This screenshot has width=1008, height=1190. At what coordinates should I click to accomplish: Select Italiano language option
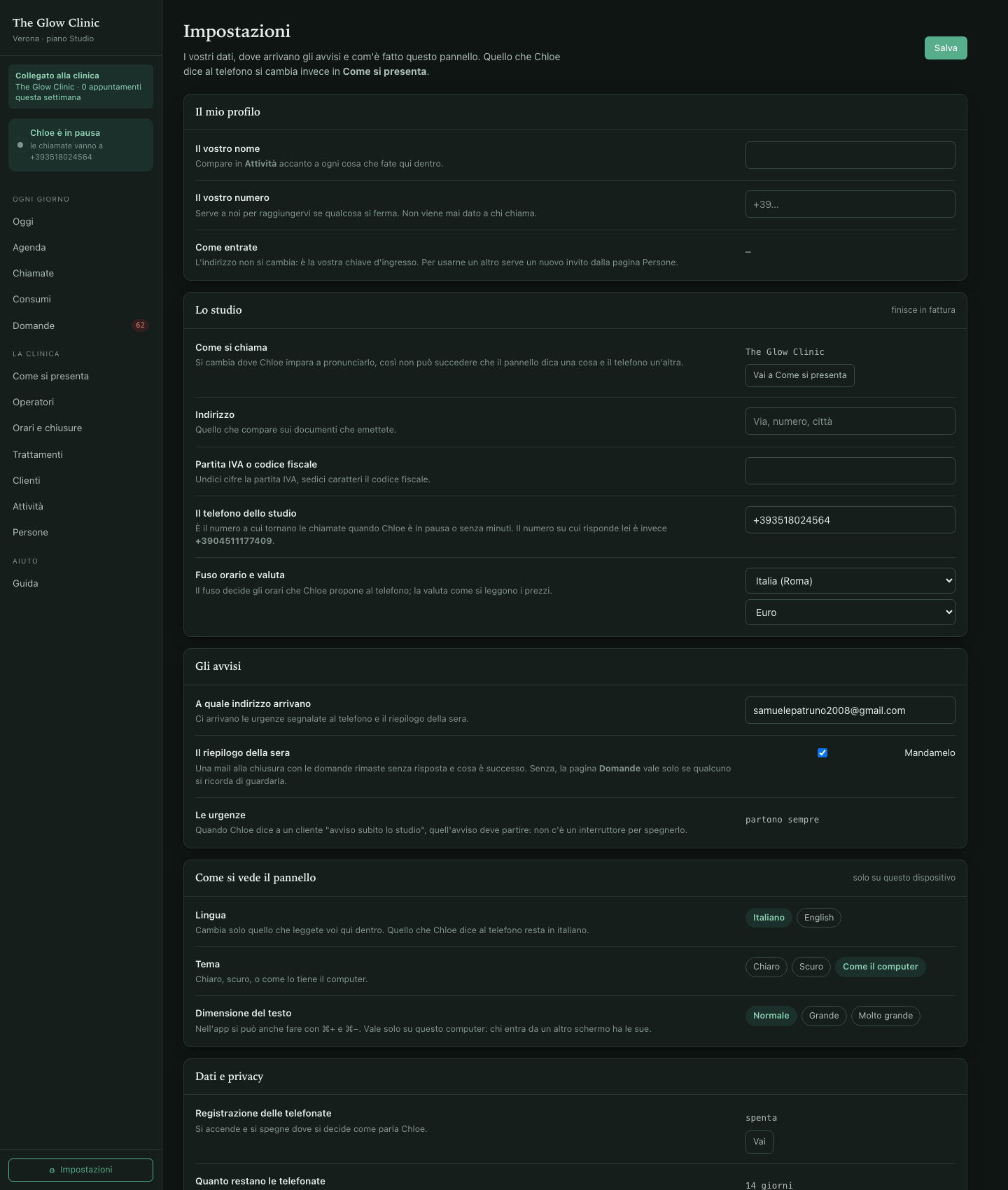click(769, 918)
